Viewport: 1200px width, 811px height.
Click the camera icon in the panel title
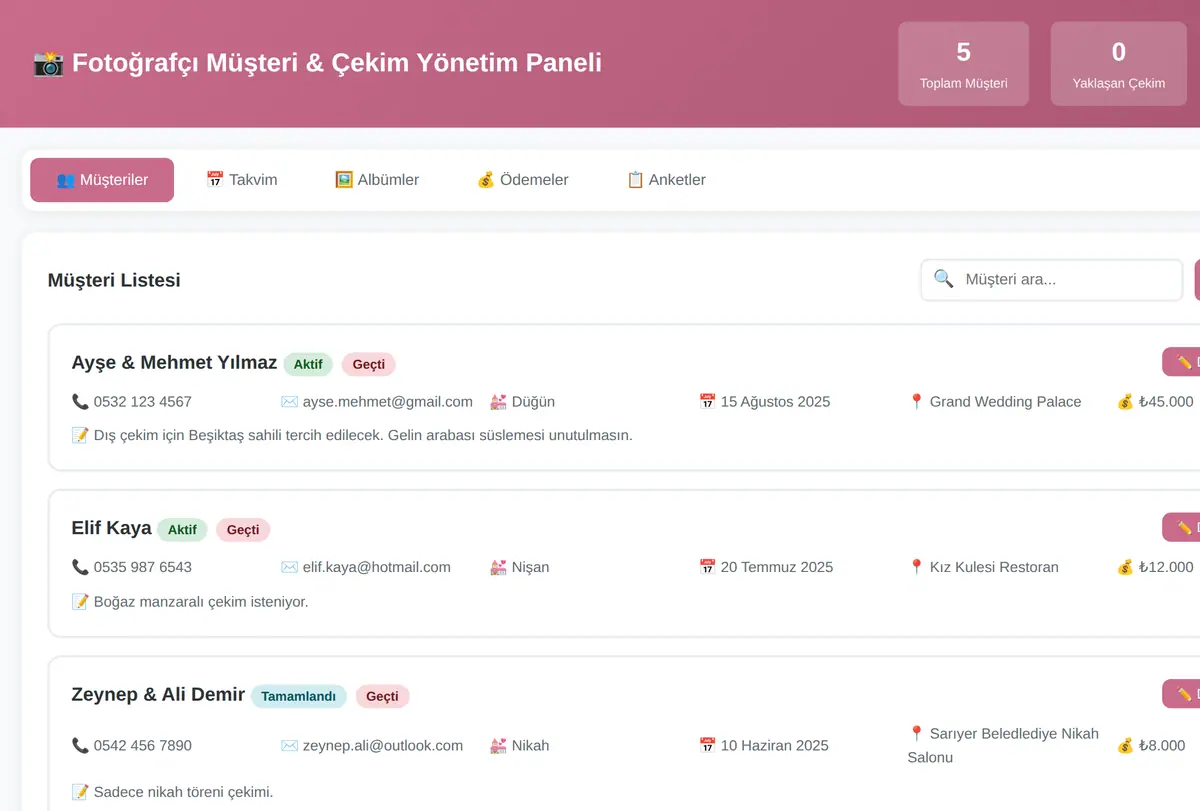coord(48,64)
